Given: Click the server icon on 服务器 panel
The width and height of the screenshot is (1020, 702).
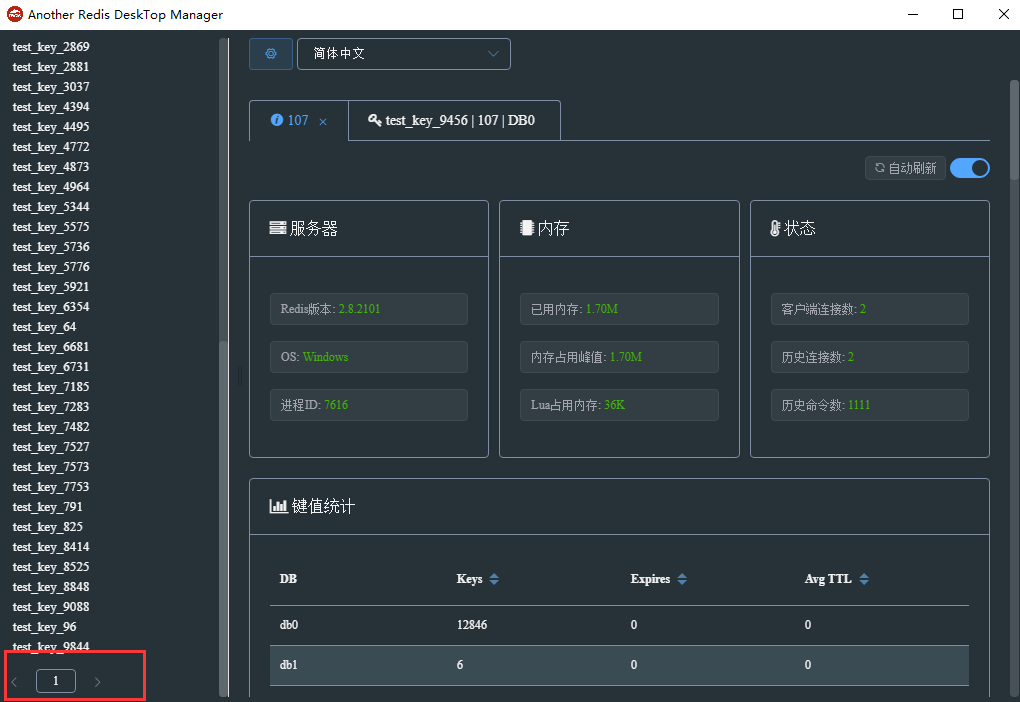Looking at the screenshot, I should 277,227.
